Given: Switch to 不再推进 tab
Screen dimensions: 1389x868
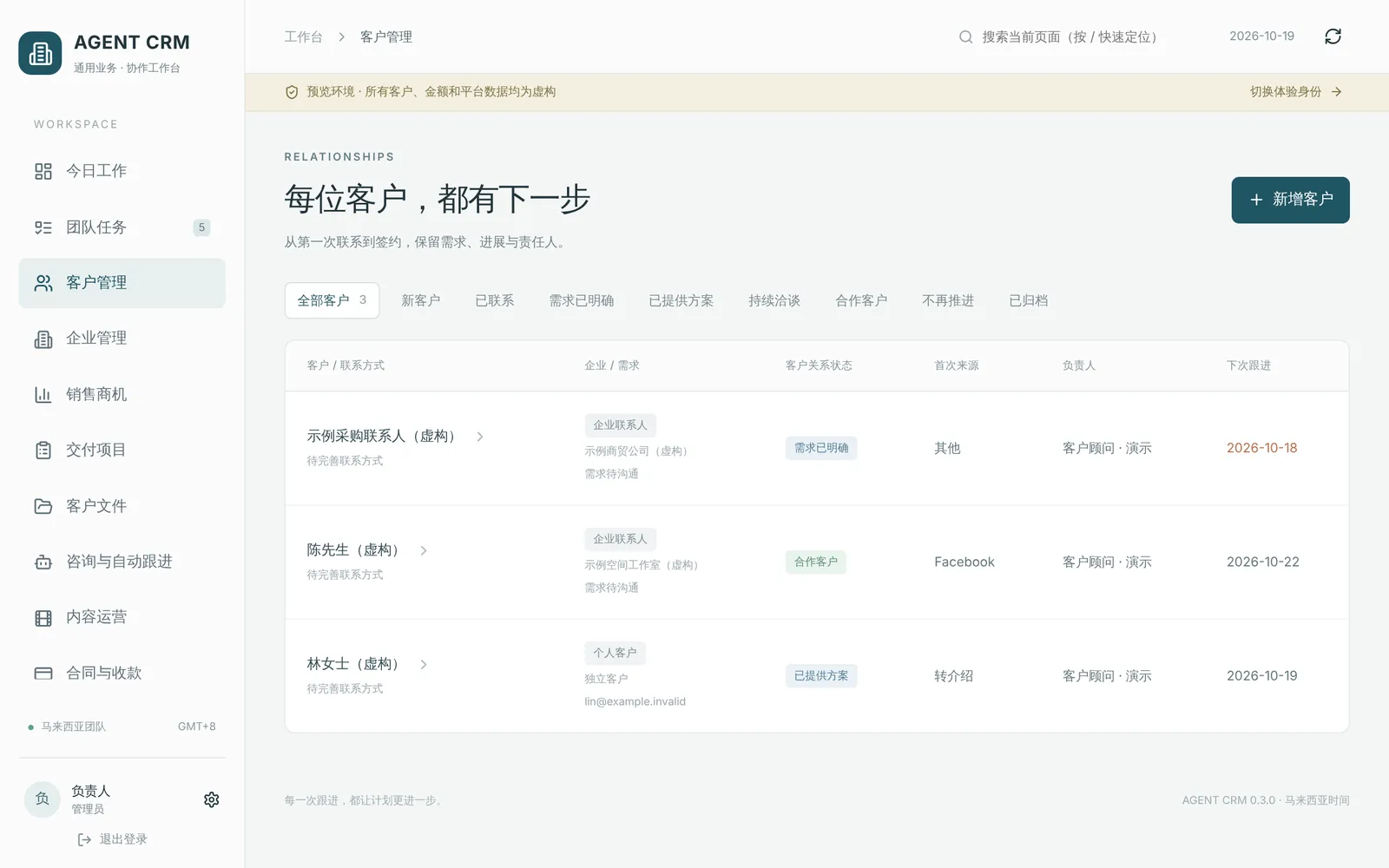Looking at the screenshot, I should click(x=948, y=300).
